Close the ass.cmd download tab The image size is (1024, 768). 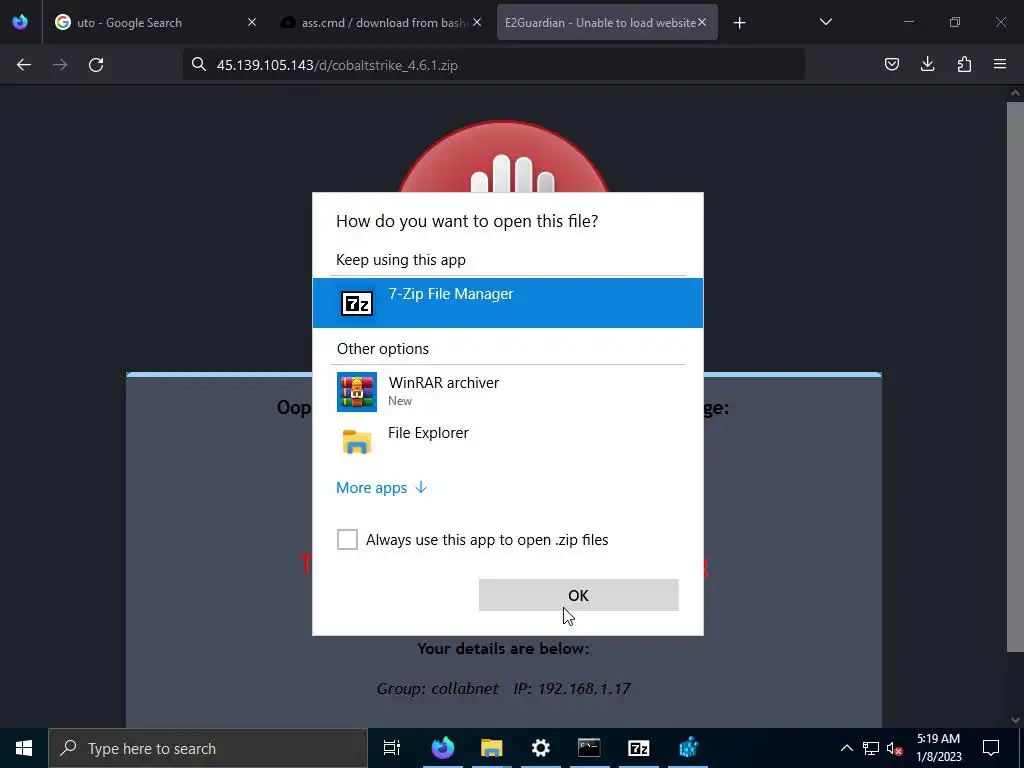pyautogui.click(x=477, y=23)
